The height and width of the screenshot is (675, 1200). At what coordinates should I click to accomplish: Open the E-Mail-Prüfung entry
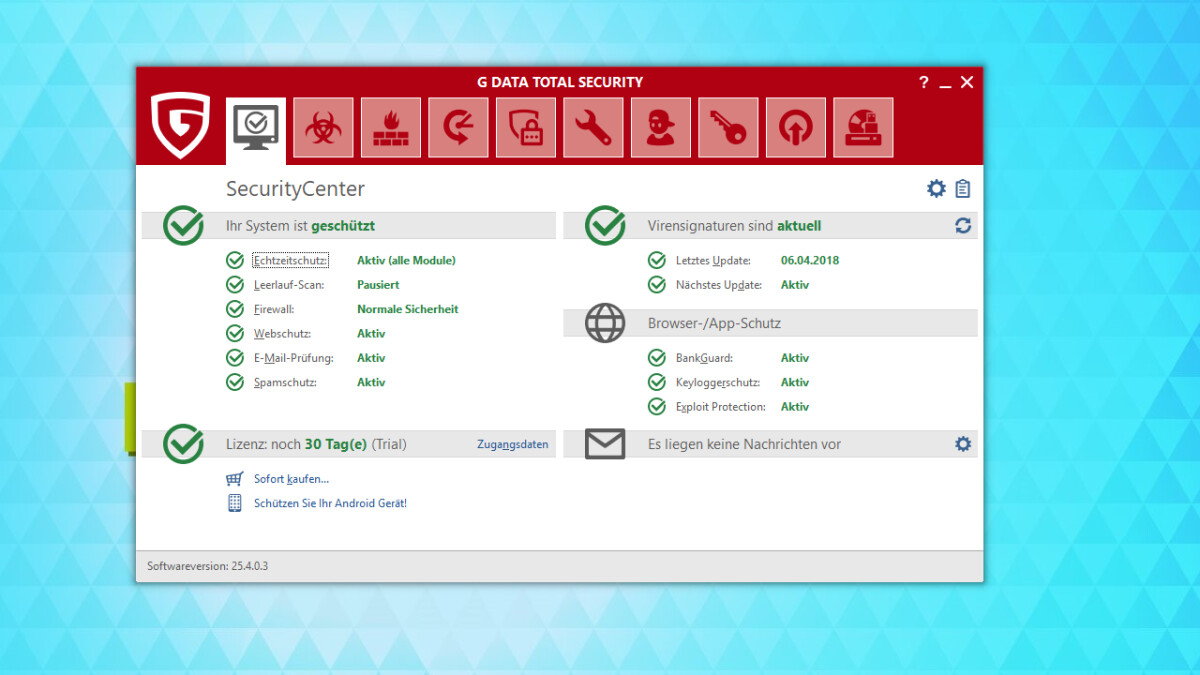[293, 358]
